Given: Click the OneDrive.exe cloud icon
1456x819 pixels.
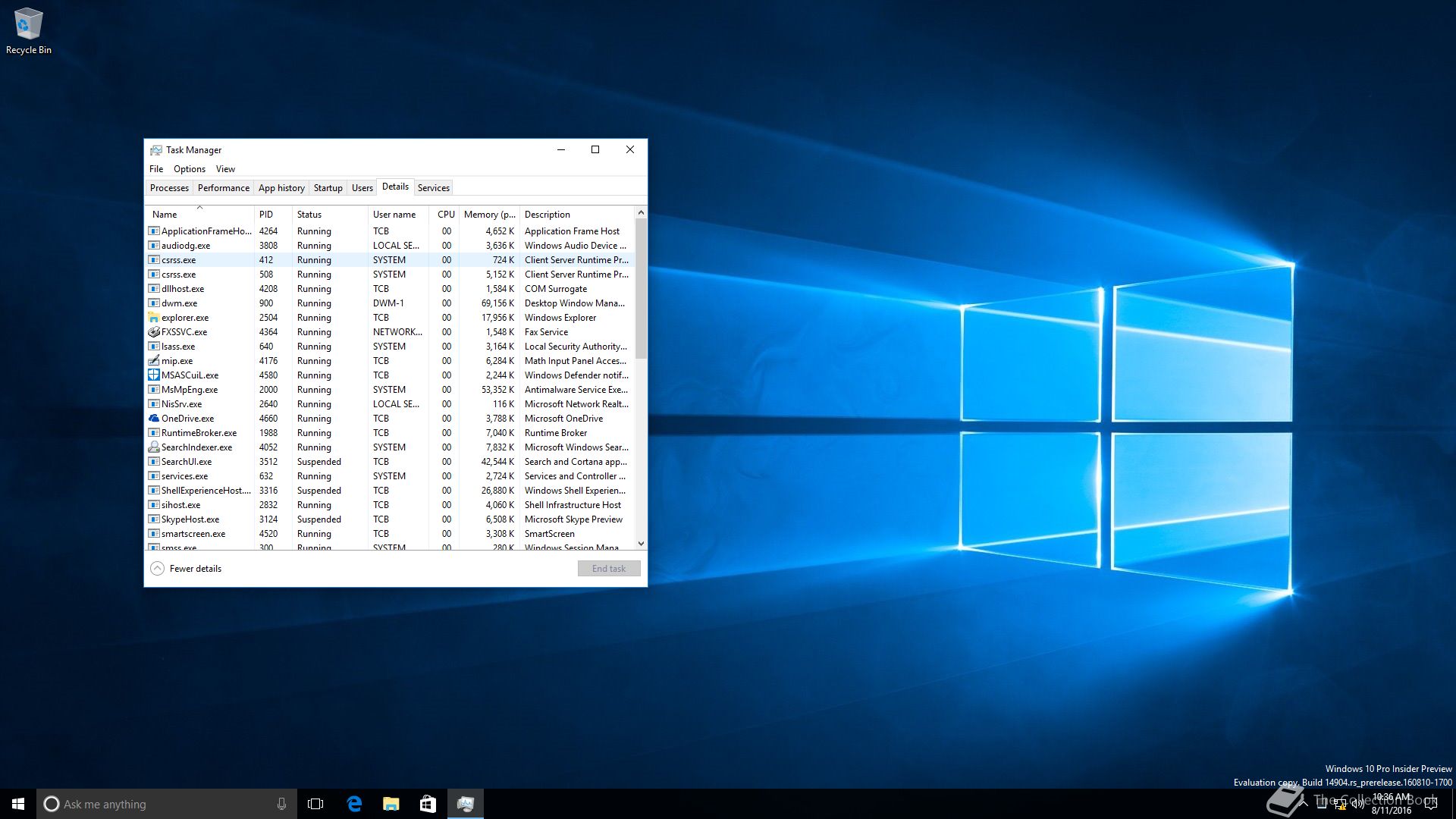Looking at the screenshot, I should tap(153, 419).
